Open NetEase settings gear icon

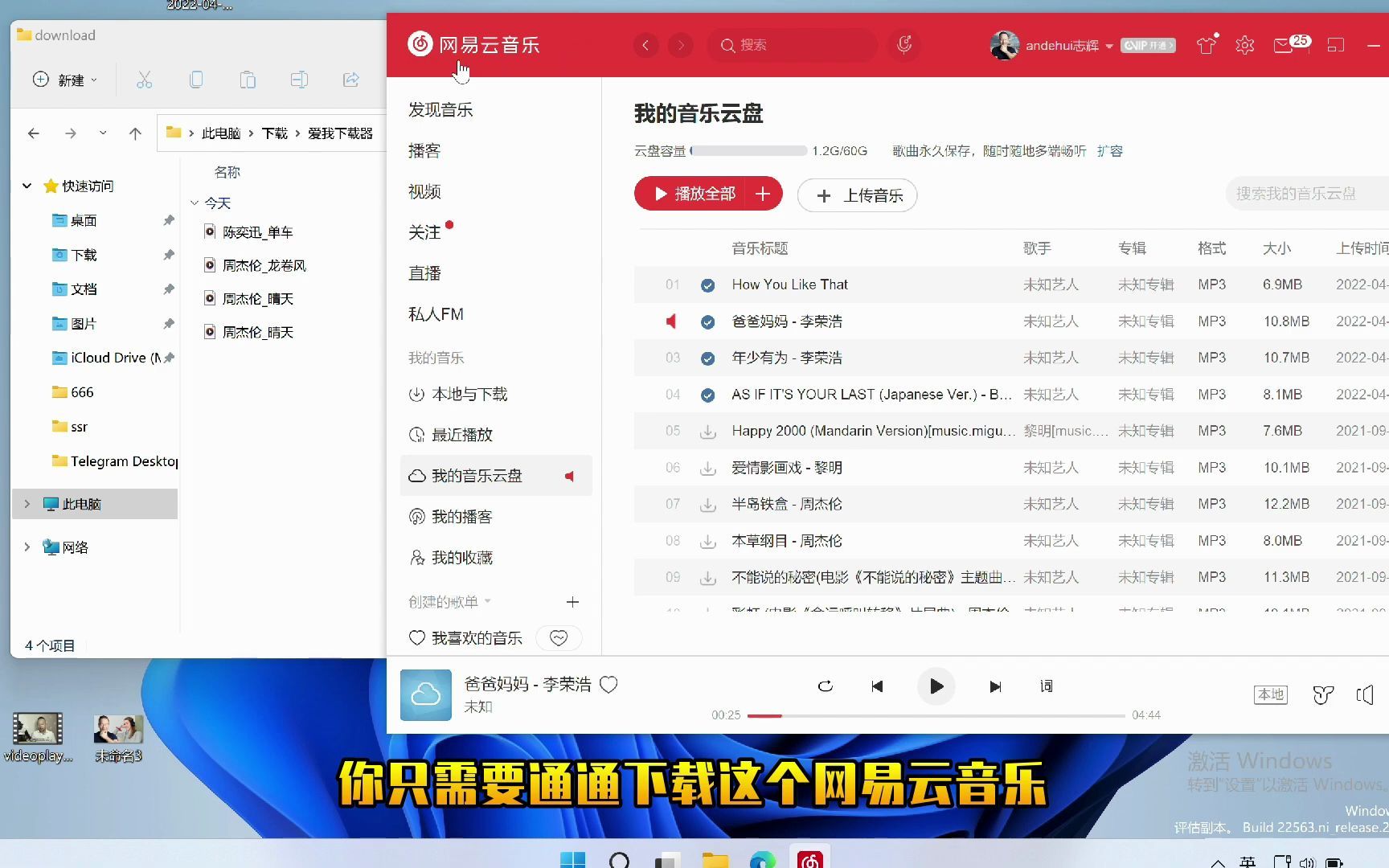coord(1245,45)
